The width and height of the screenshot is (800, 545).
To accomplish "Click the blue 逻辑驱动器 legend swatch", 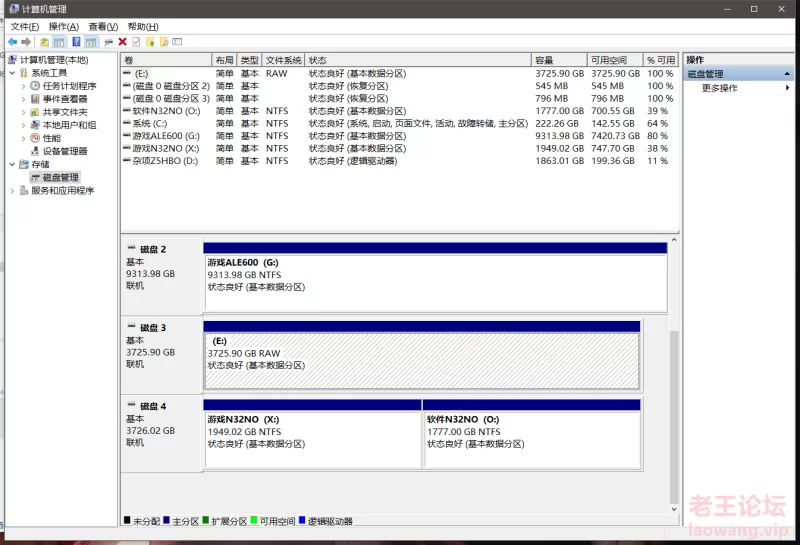I will click(x=302, y=520).
